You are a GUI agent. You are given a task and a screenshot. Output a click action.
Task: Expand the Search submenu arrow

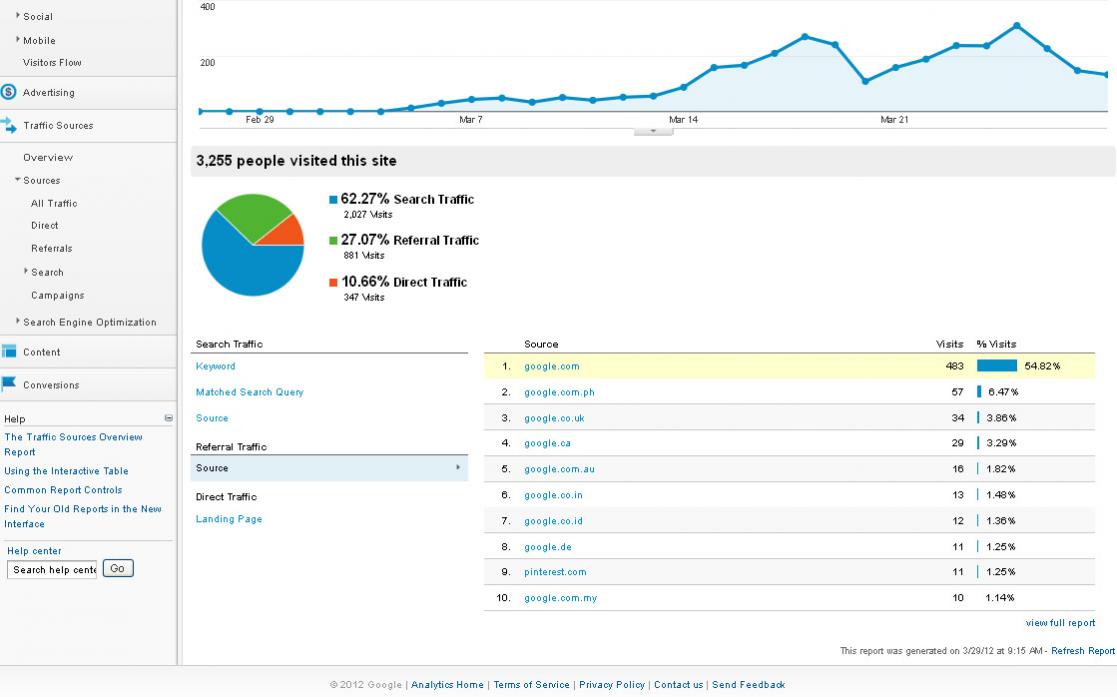pyautogui.click(x=26, y=271)
